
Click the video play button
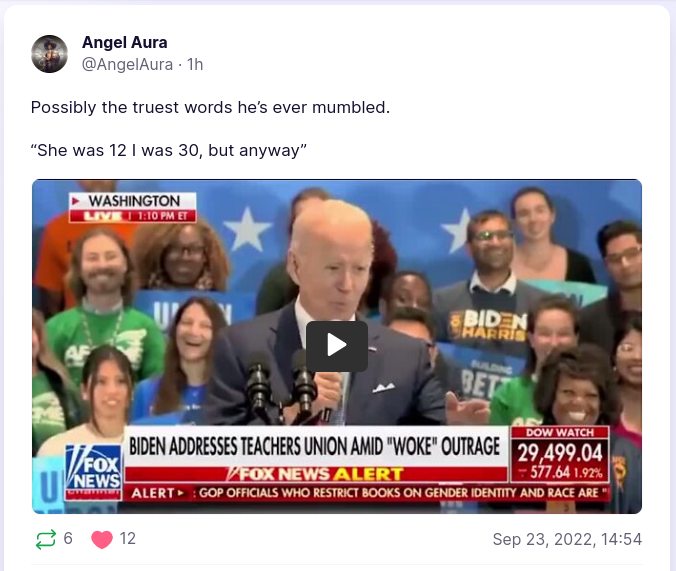pyautogui.click(x=337, y=346)
